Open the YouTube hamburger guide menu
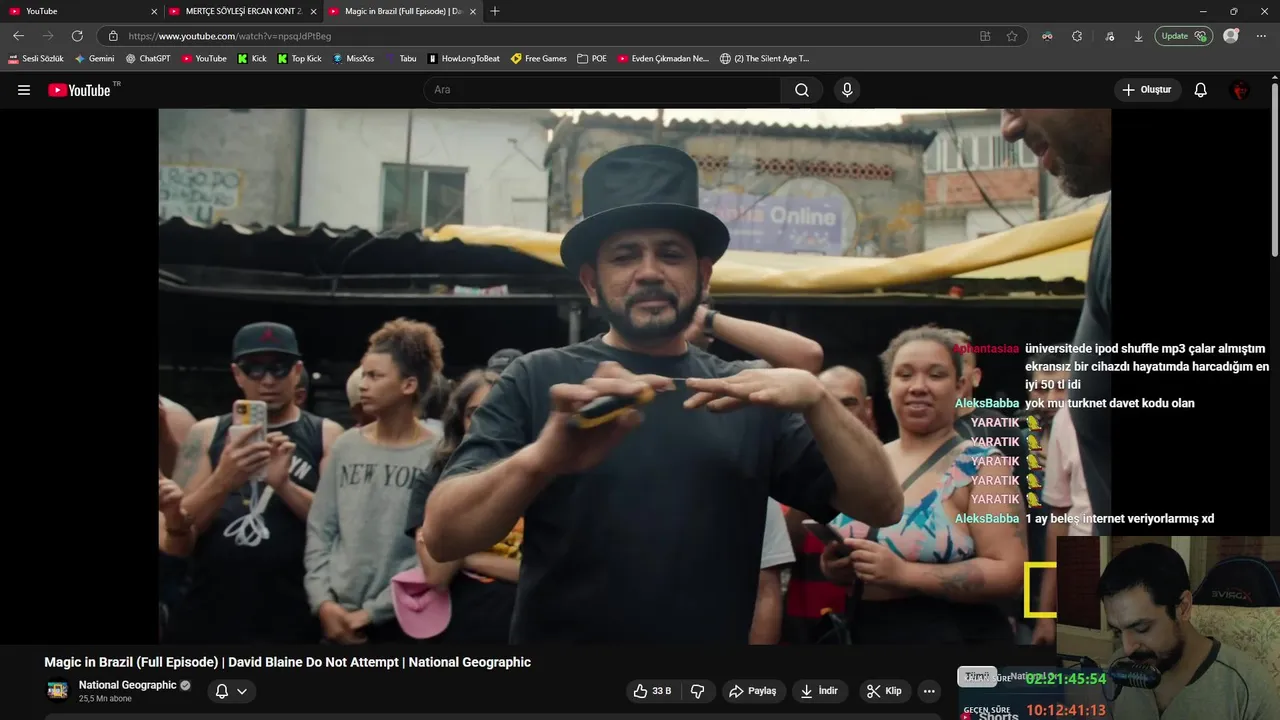This screenshot has height=720, width=1280. tap(24, 90)
